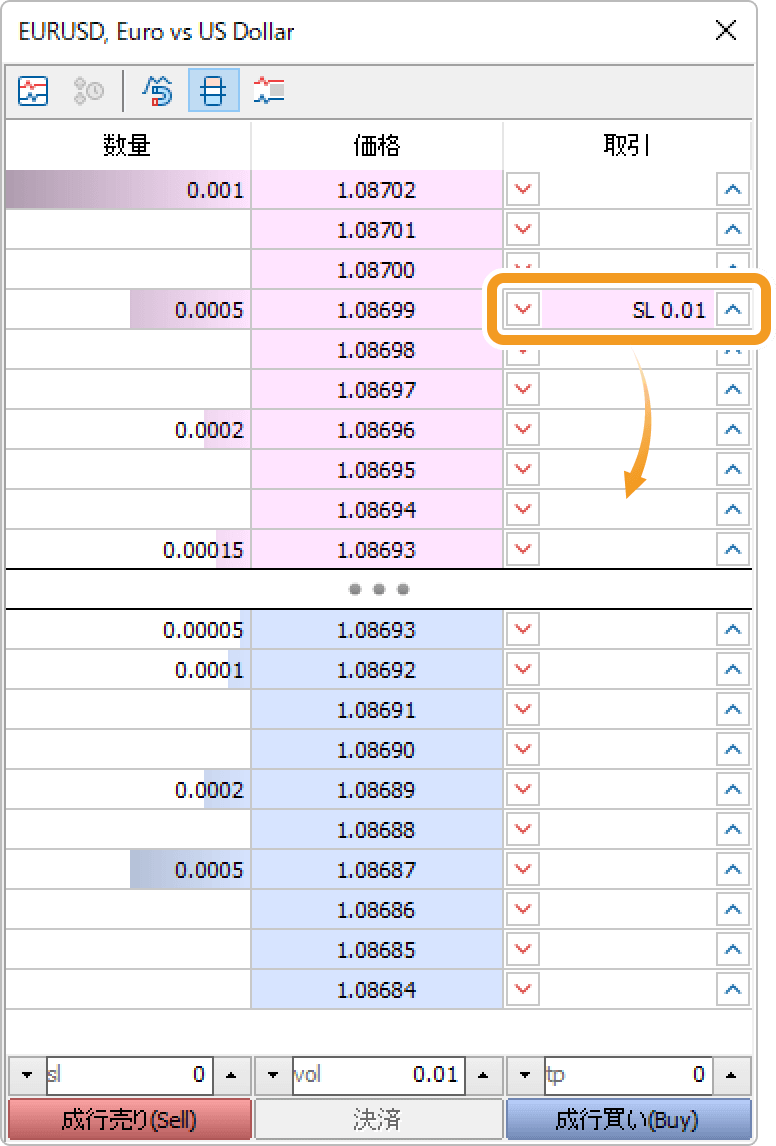Close the EURUSD depth of market window

tap(726, 31)
